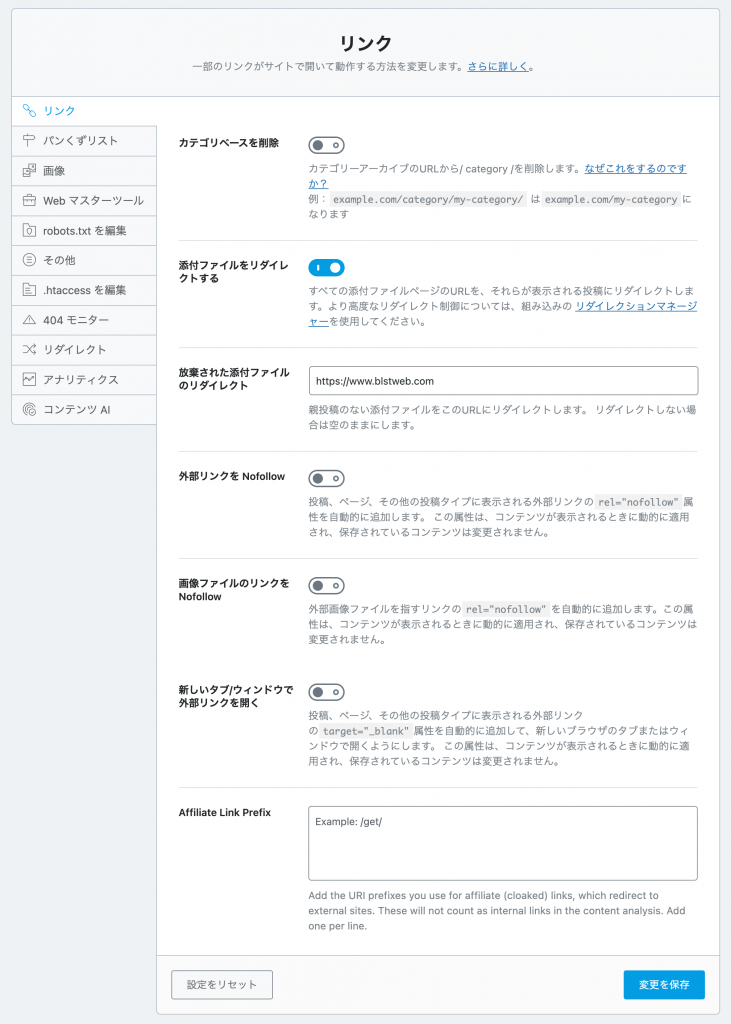731x1024 pixels.
Task: Open the コンテンツ AI tab
Action: pos(84,409)
